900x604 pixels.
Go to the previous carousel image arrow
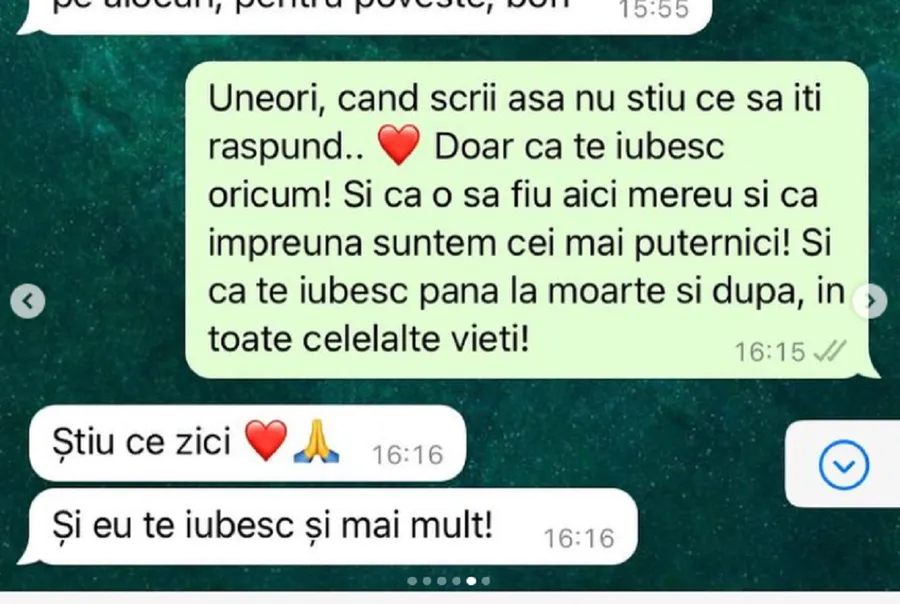pos(28,301)
